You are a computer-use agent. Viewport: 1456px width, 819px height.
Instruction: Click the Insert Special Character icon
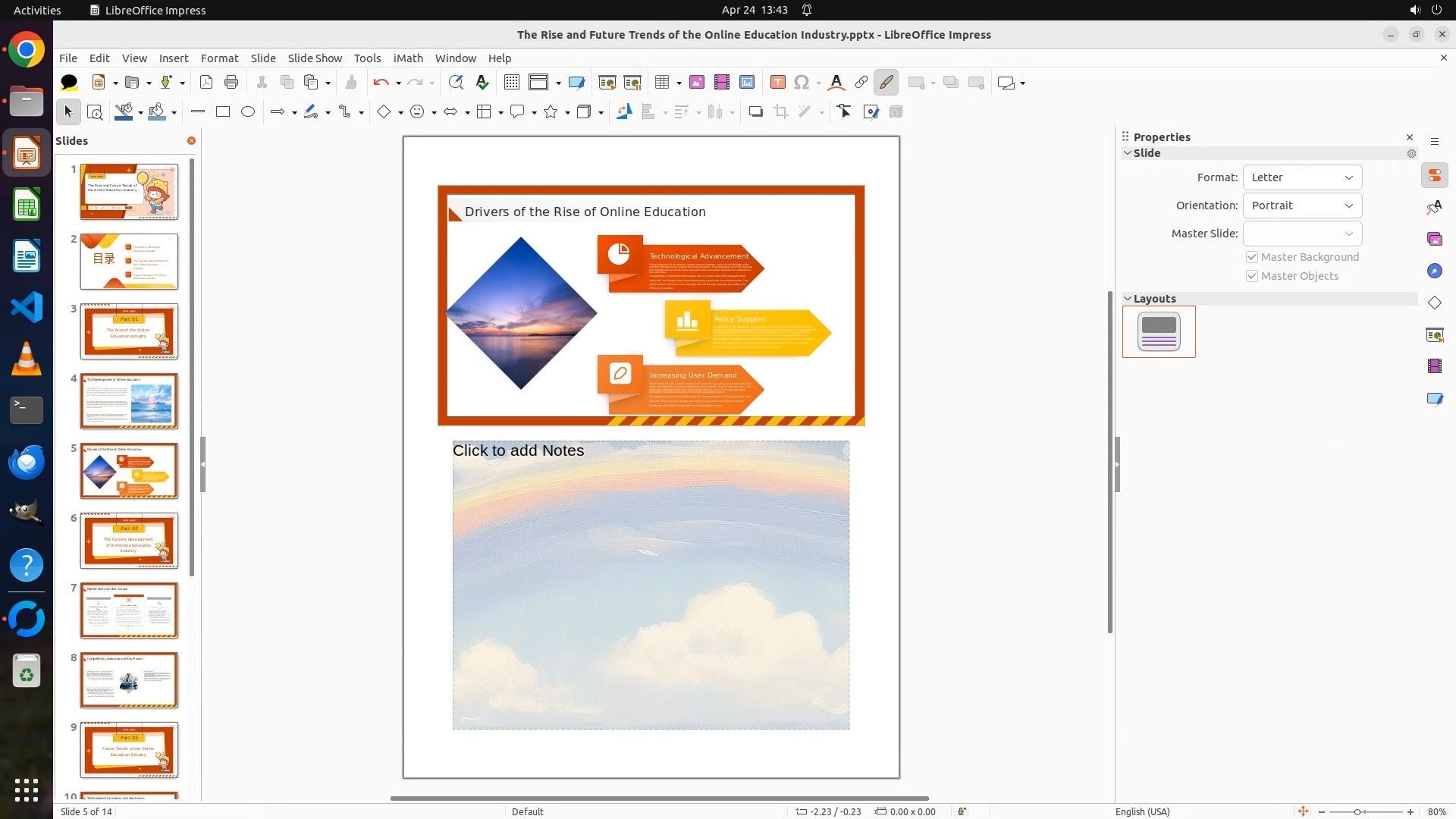pos(802,83)
